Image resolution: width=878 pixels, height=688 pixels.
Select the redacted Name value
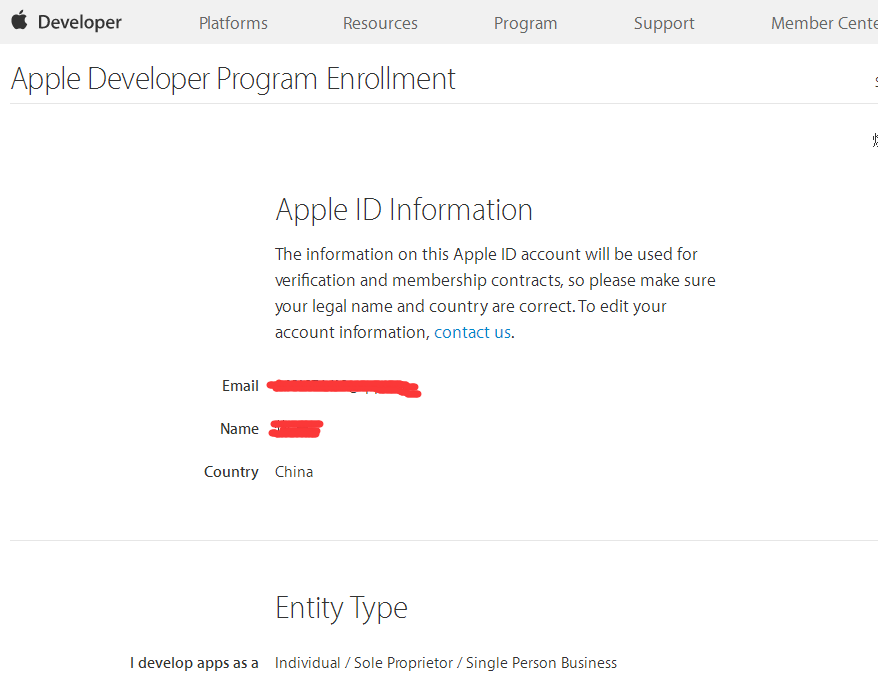click(297, 429)
